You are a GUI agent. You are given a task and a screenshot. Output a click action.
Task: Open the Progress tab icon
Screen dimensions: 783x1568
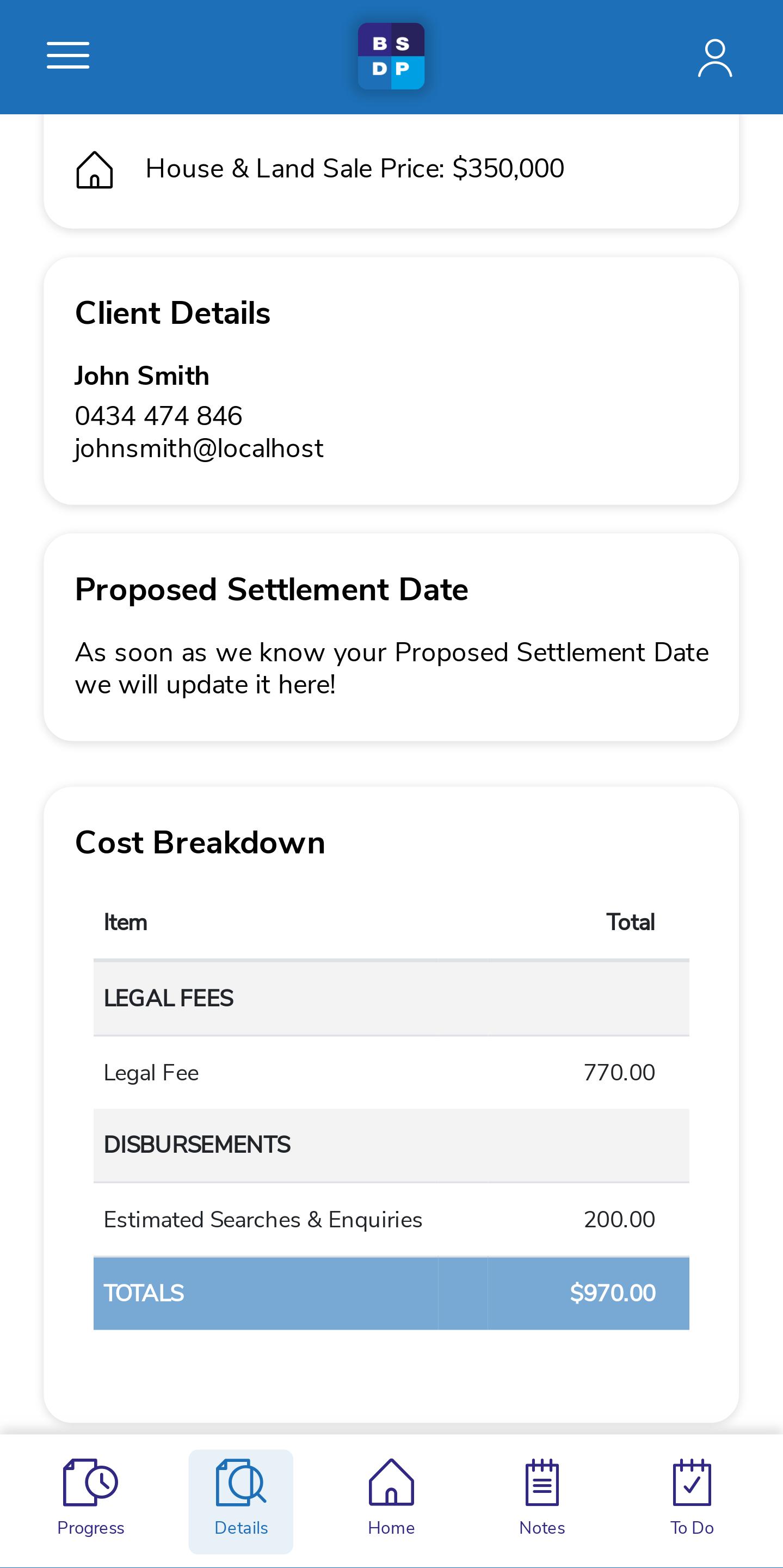[90, 1482]
